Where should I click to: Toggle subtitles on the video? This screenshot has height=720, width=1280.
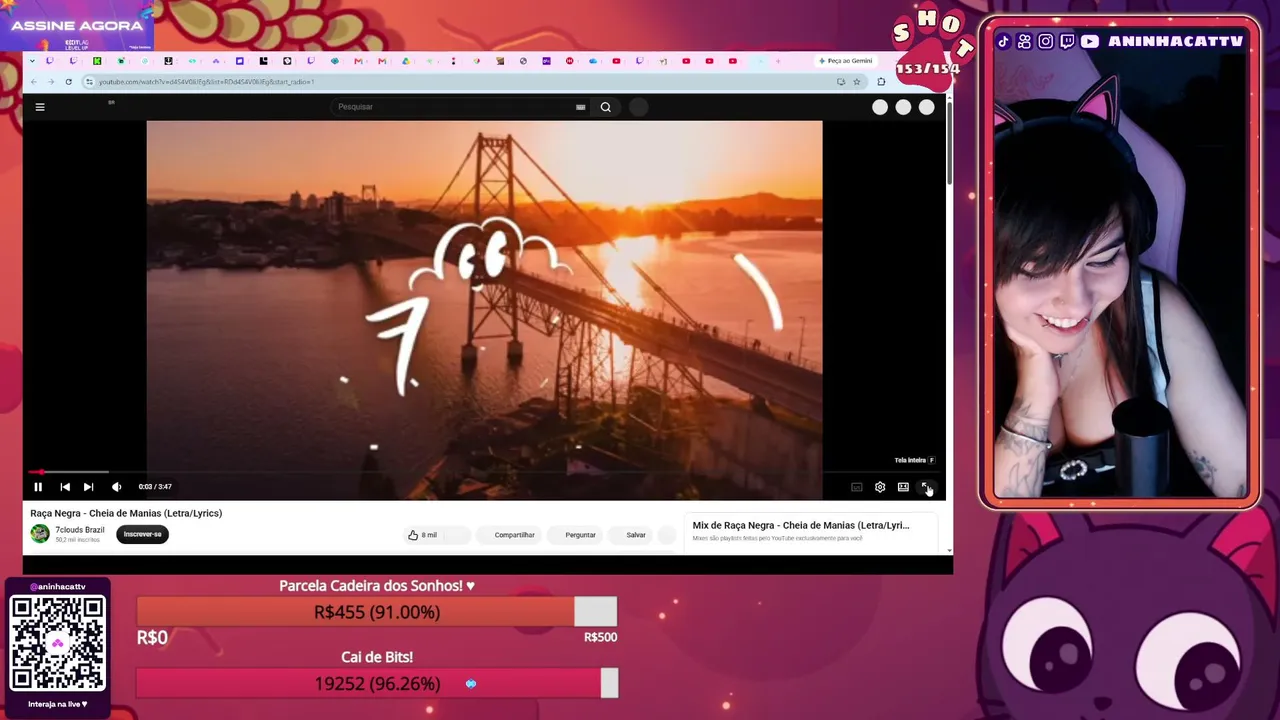tap(857, 487)
